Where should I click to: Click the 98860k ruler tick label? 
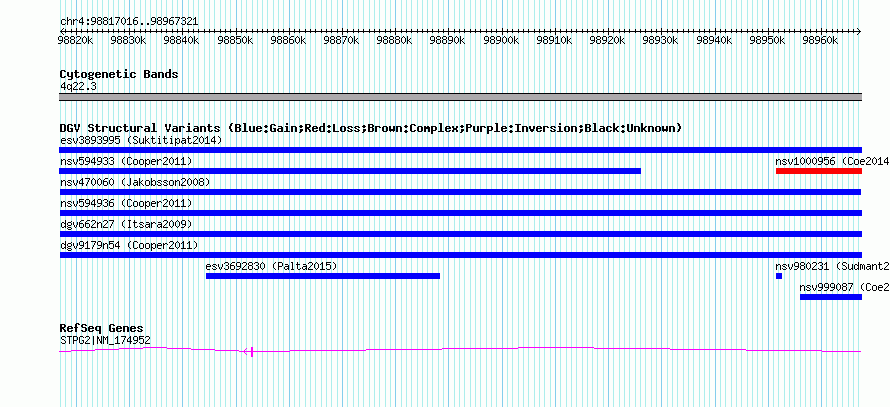[289, 40]
